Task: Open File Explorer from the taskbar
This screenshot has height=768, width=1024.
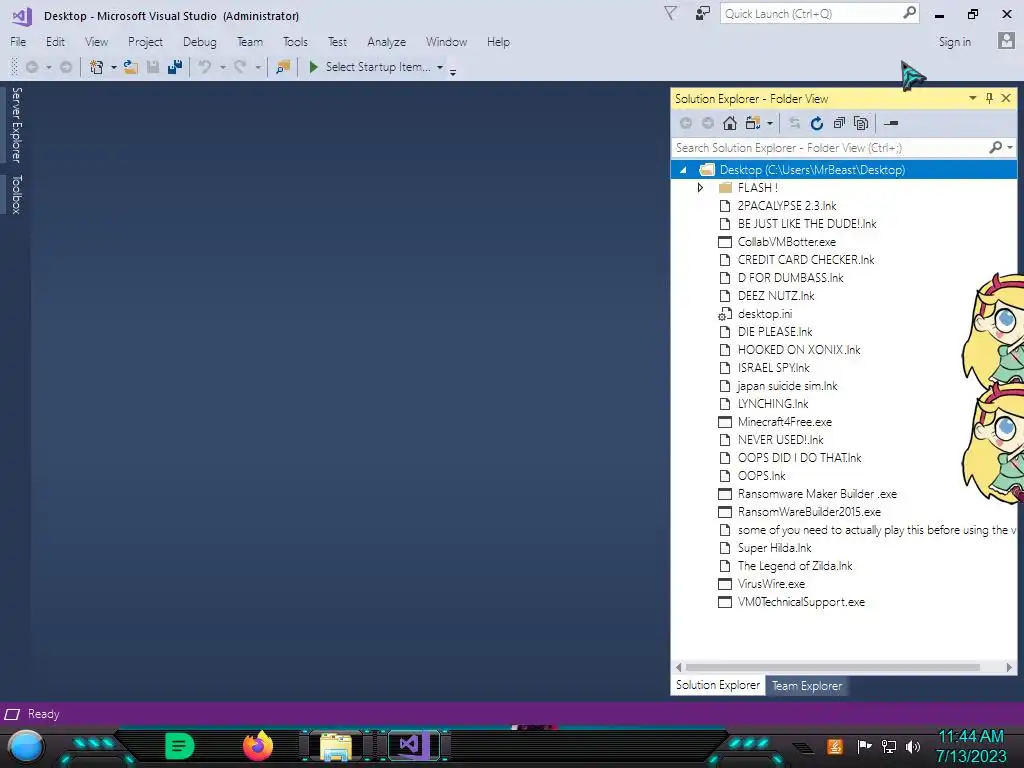Action: tap(335, 746)
